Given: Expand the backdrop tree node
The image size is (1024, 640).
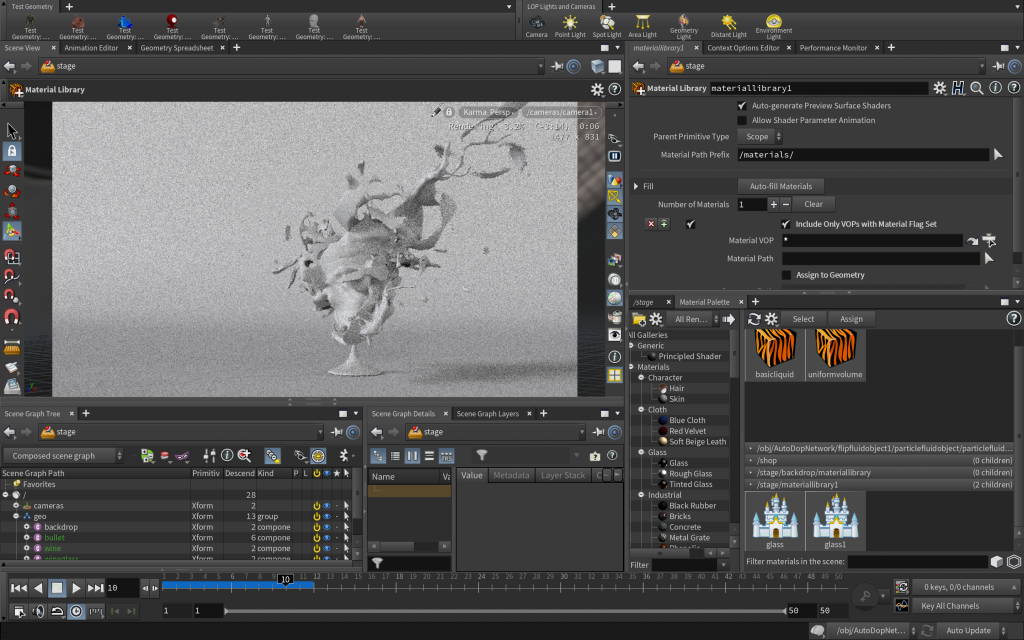Looking at the screenshot, I should [x=27, y=527].
